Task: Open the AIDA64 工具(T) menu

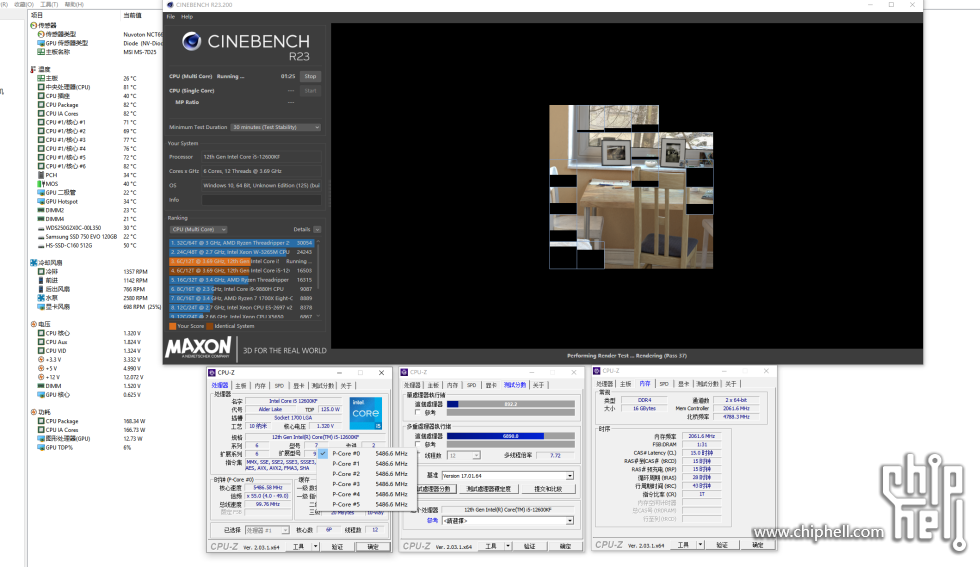Action: click(x=49, y=4)
